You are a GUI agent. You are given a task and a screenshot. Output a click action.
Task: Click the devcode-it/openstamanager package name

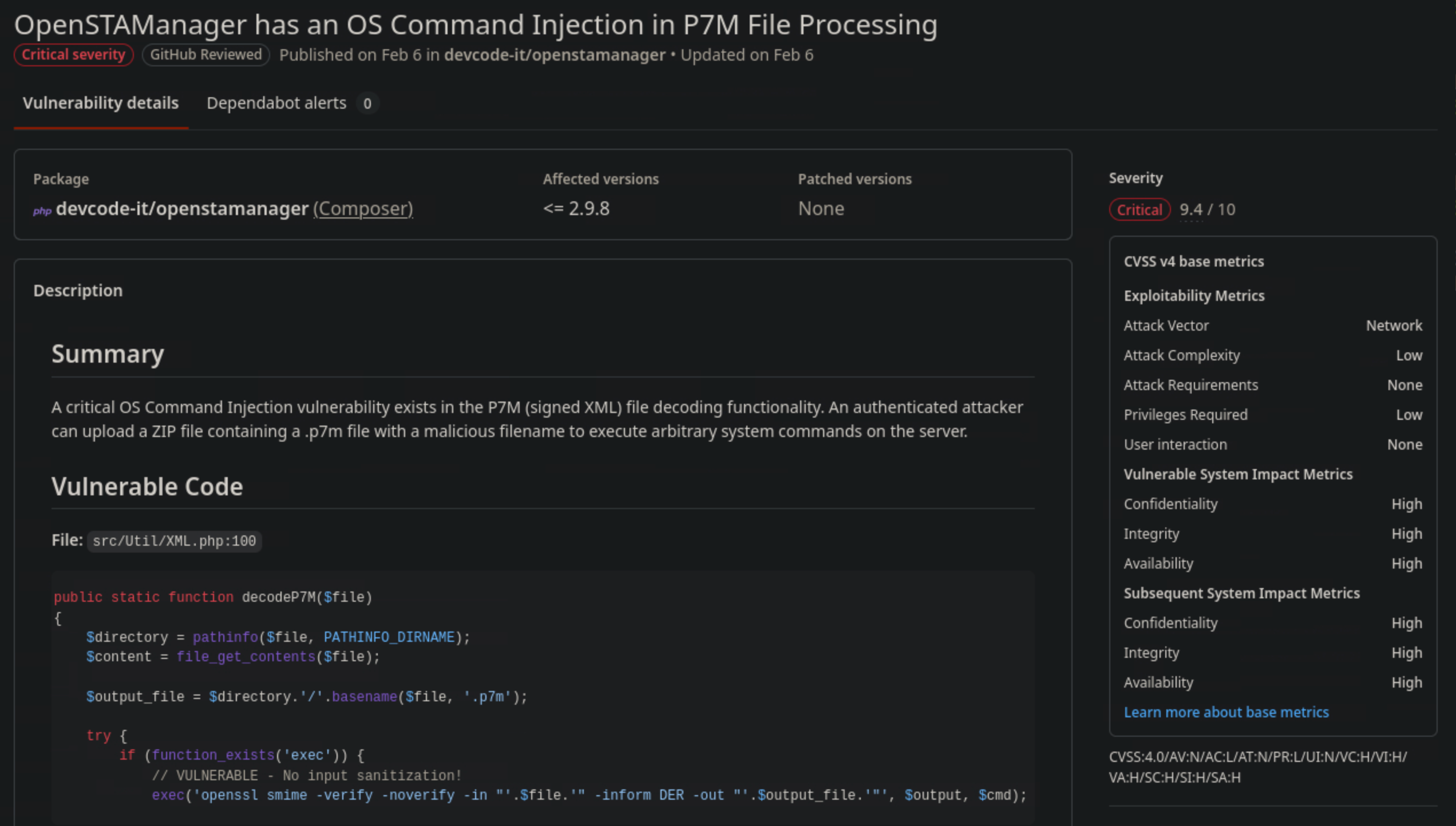click(182, 209)
